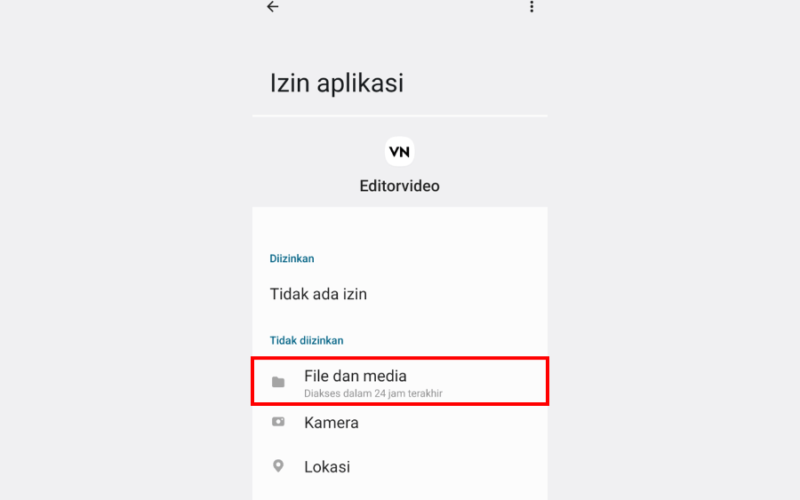Click the Editorvideo app name

[399, 186]
